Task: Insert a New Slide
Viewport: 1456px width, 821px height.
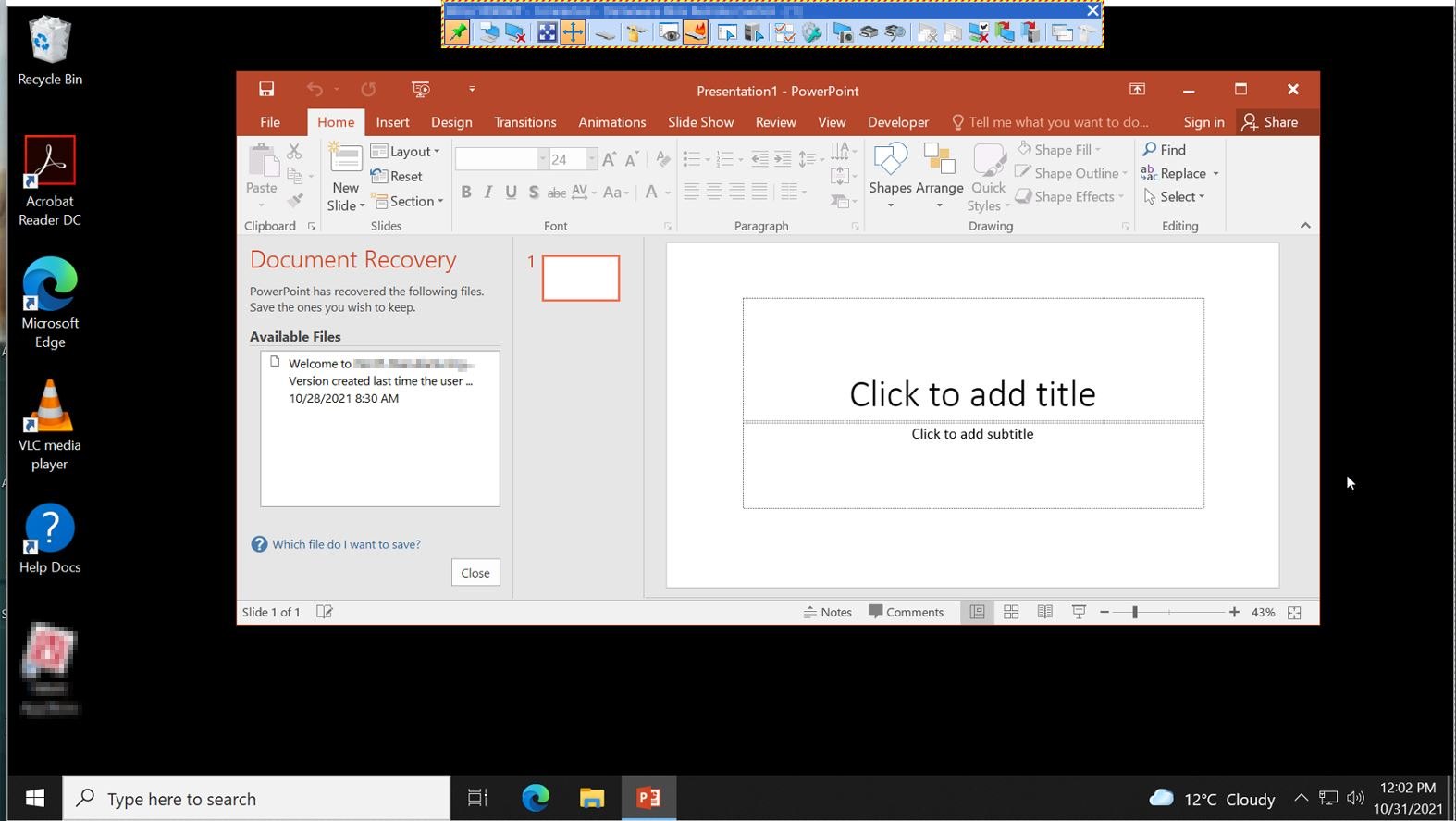Action: point(346,178)
